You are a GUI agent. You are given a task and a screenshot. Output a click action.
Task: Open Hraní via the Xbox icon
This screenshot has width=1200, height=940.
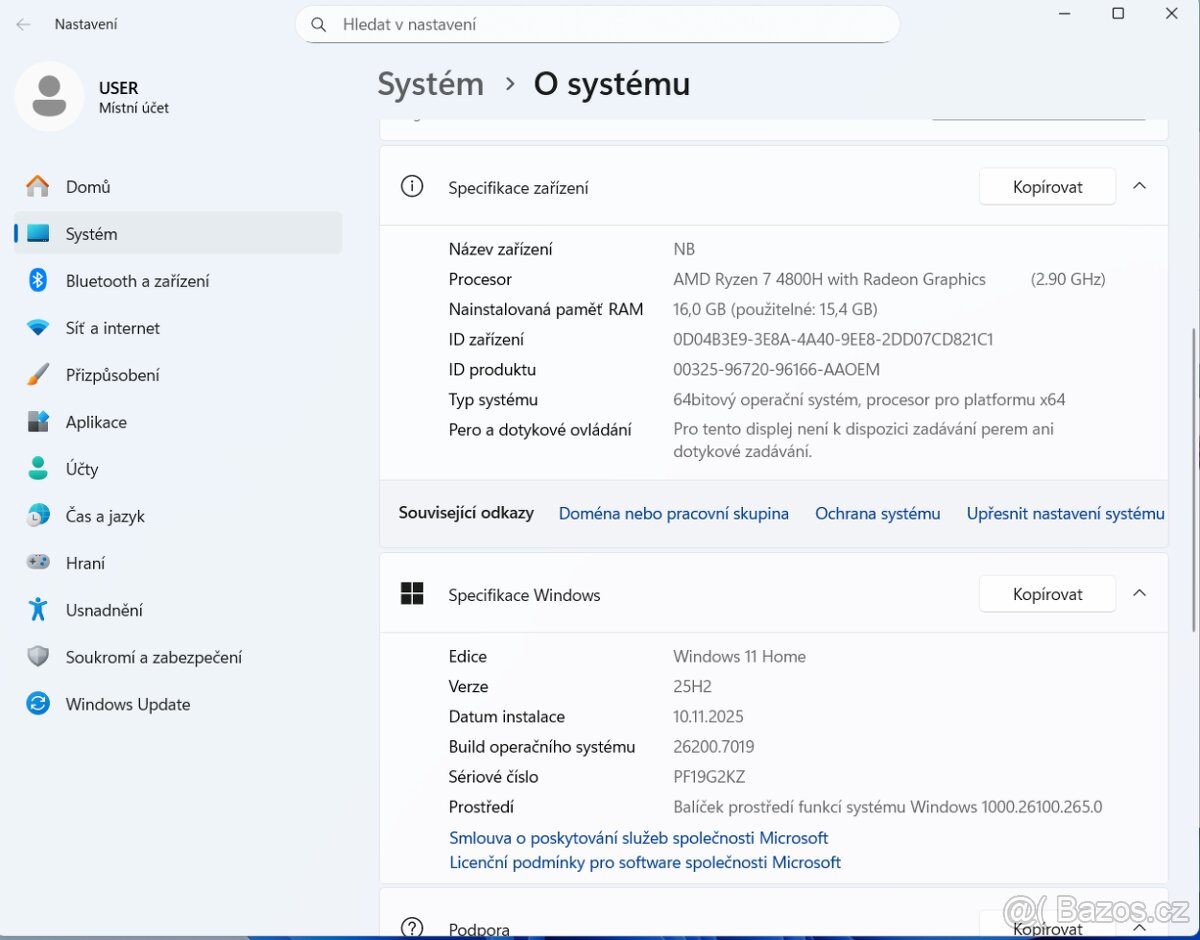point(37,563)
